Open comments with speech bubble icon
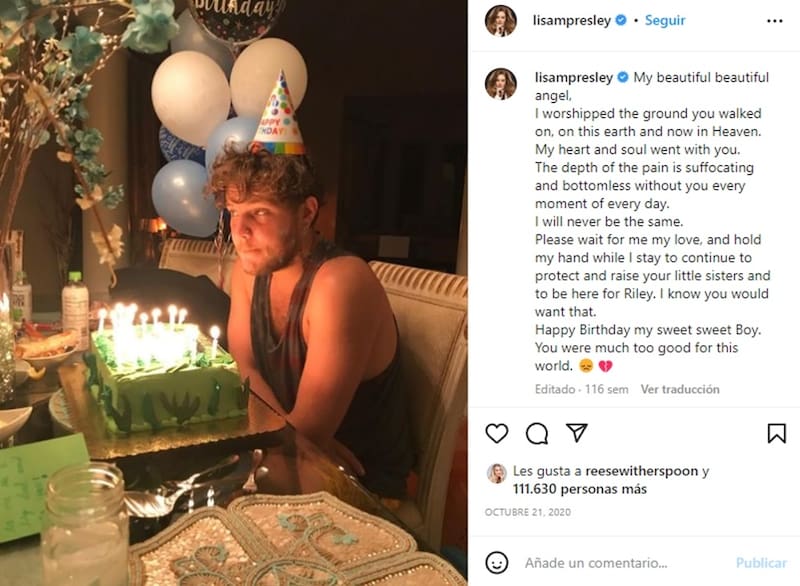 537,433
